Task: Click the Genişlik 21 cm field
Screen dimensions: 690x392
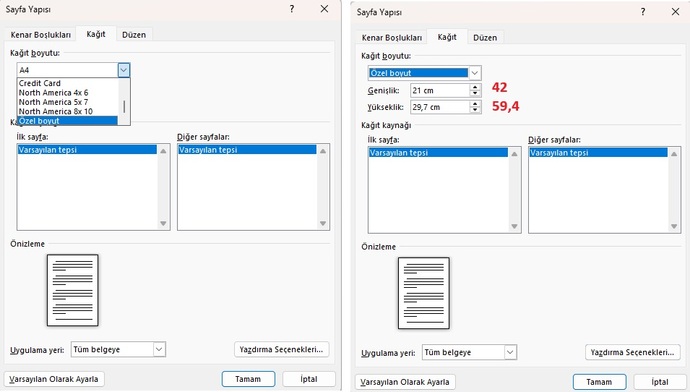Action: [x=440, y=90]
